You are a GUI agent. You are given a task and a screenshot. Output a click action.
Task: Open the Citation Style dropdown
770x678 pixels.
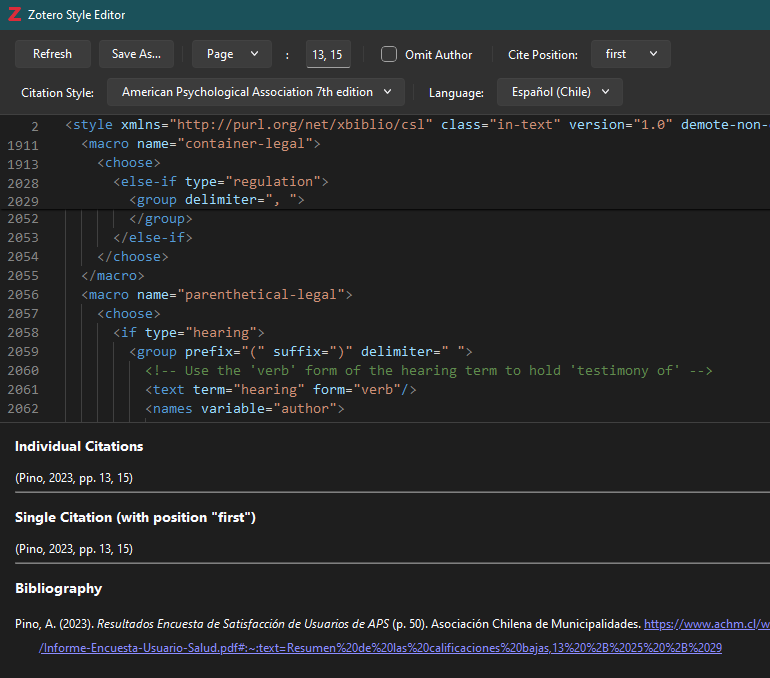click(x=256, y=92)
